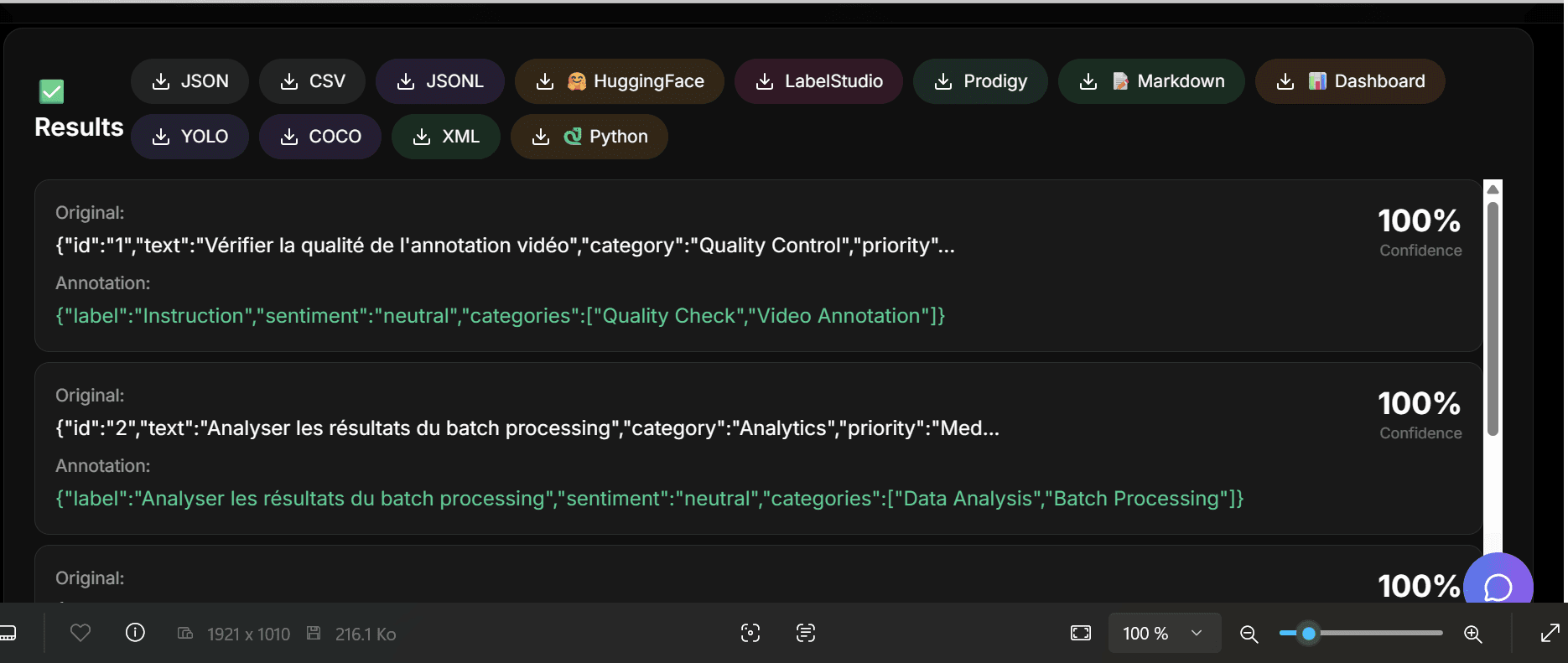The image size is (1568, 663).
Task: Download the Dashboard export
Action: pyautogui.click(x=1350, y=81)
